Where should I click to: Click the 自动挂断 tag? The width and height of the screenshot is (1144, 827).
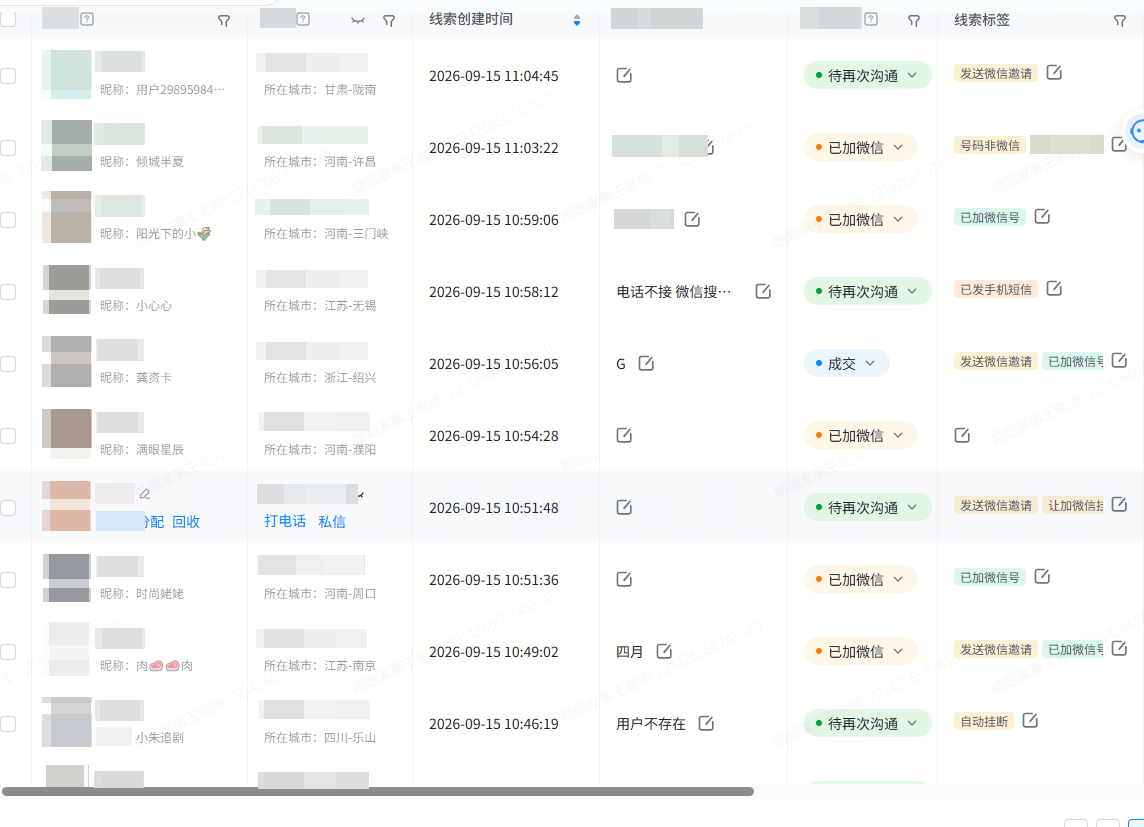pos(984,721)
